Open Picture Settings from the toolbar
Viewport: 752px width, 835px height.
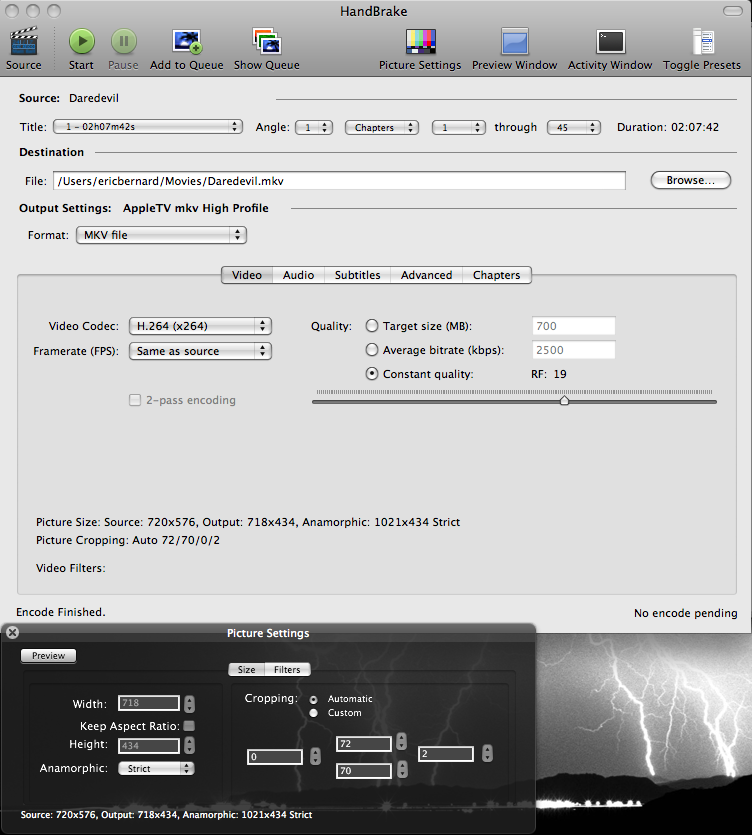pyautogui.click(x=420, y=42)
